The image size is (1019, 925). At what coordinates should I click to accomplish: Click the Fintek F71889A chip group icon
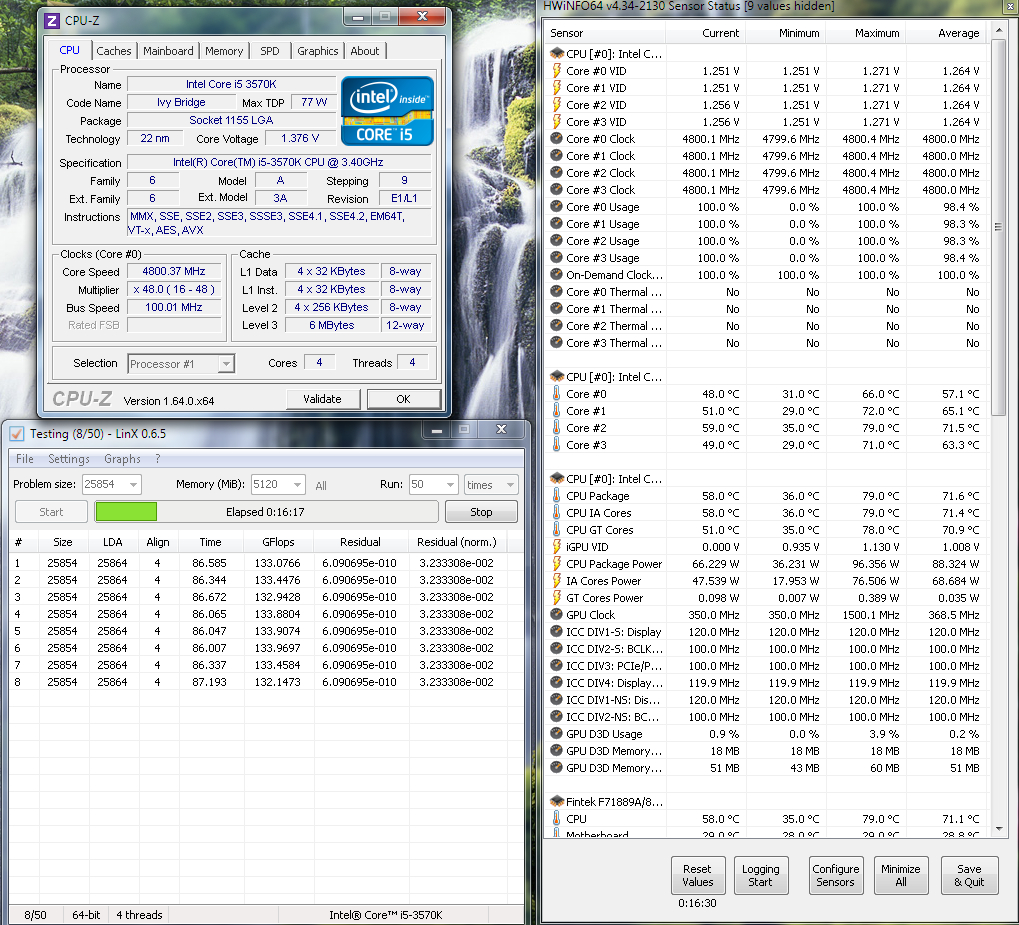click(557, 801)
